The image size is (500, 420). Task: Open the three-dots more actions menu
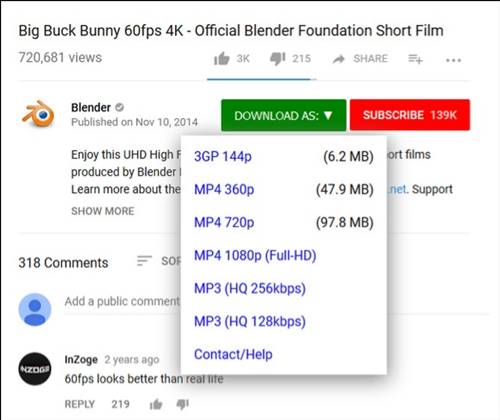454,60
